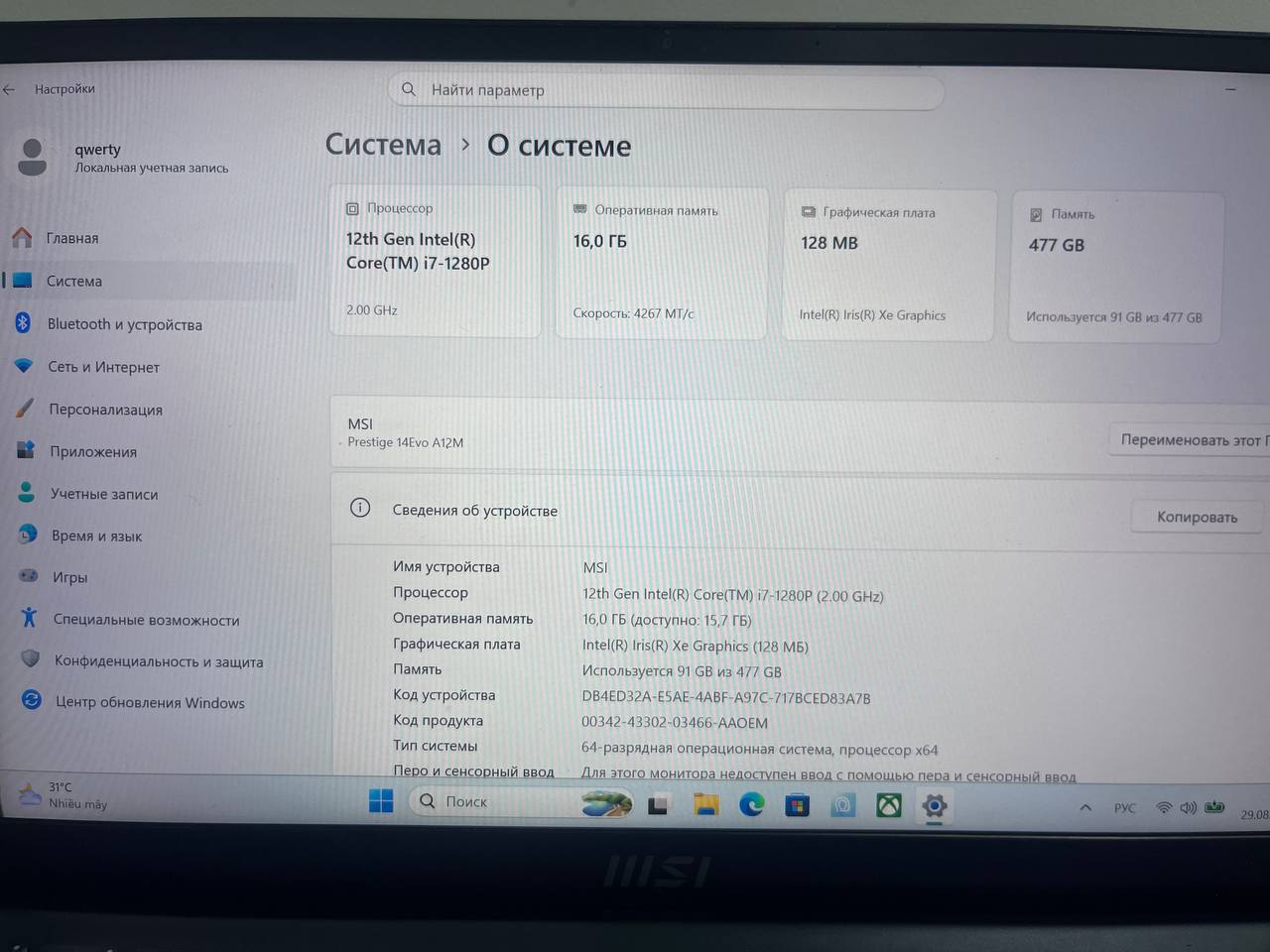Image resolution: width=1270 pixels, height=952 pixels.
Task: Click the Время и язык clock icon
Action: (28, 535)
